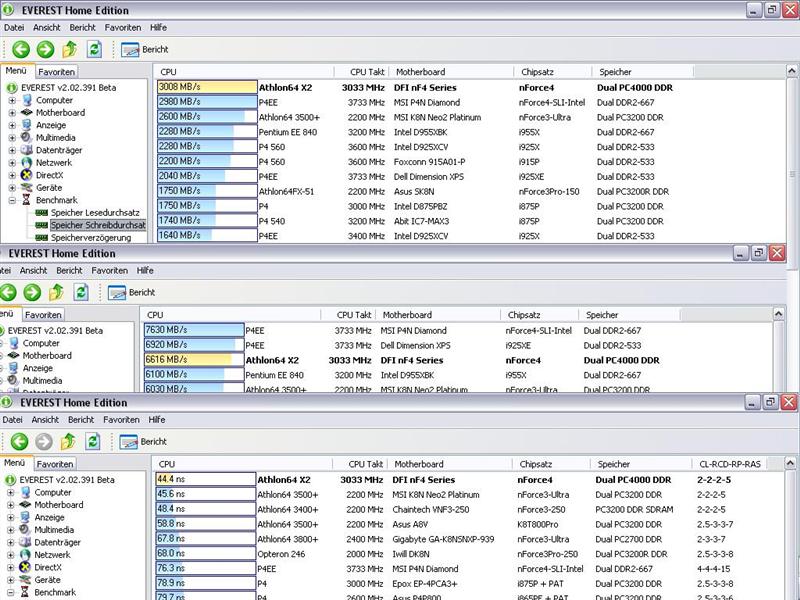Click the Up level arrow in bottom window

tap(68, 441)
